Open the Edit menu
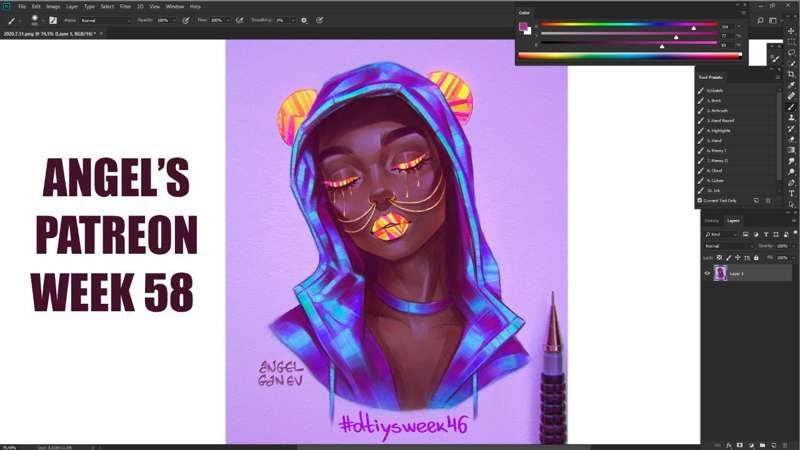The height and width of the screenshot is (450, 800). (x=36, y=7)
